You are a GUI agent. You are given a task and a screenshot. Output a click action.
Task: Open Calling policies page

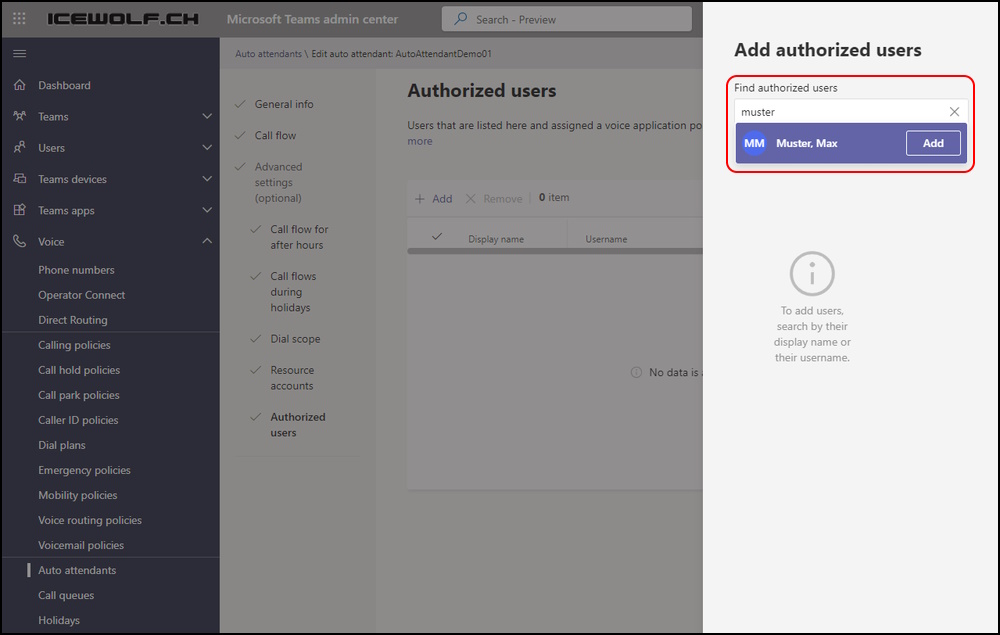74,345
